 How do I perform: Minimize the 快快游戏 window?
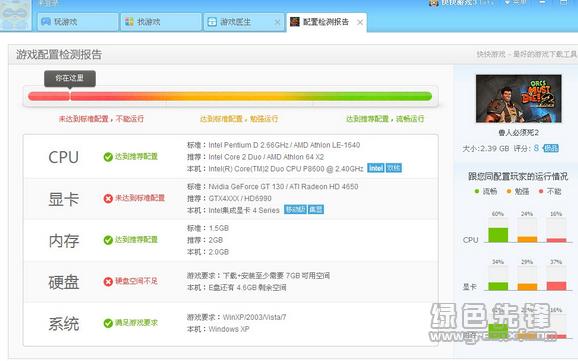click(542, 2)
